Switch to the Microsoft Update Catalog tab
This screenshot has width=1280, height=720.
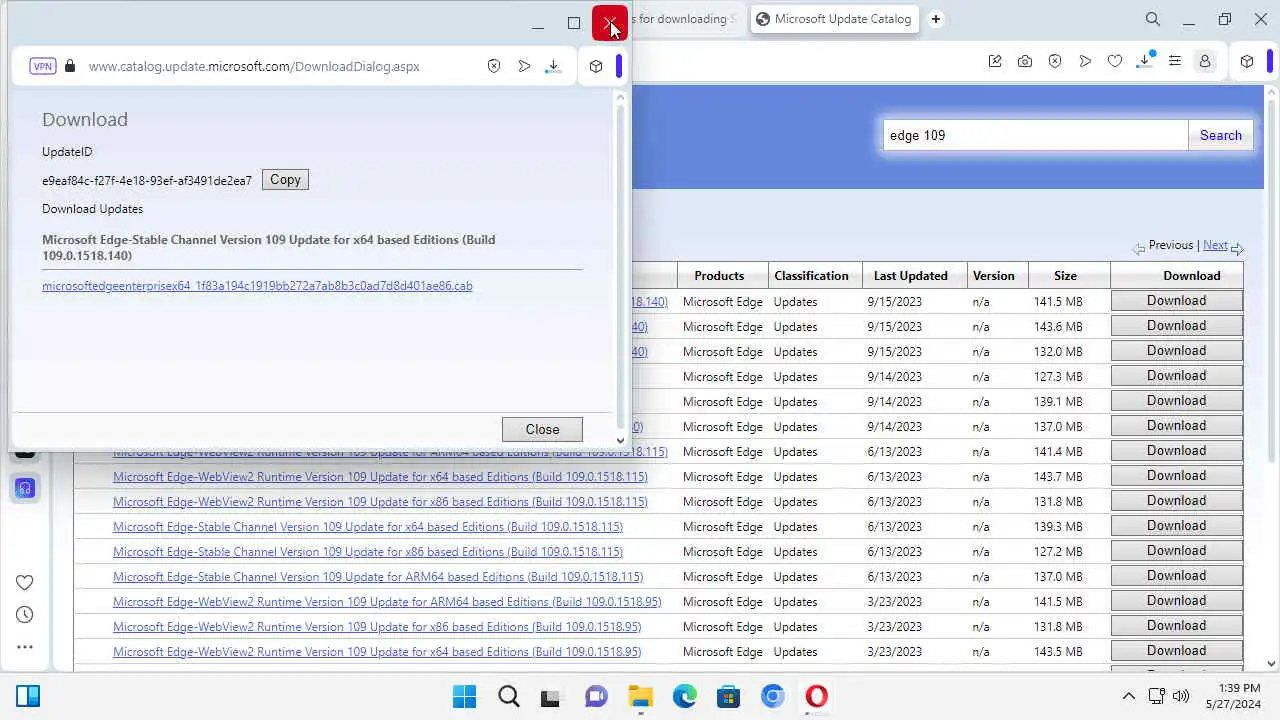834,19
